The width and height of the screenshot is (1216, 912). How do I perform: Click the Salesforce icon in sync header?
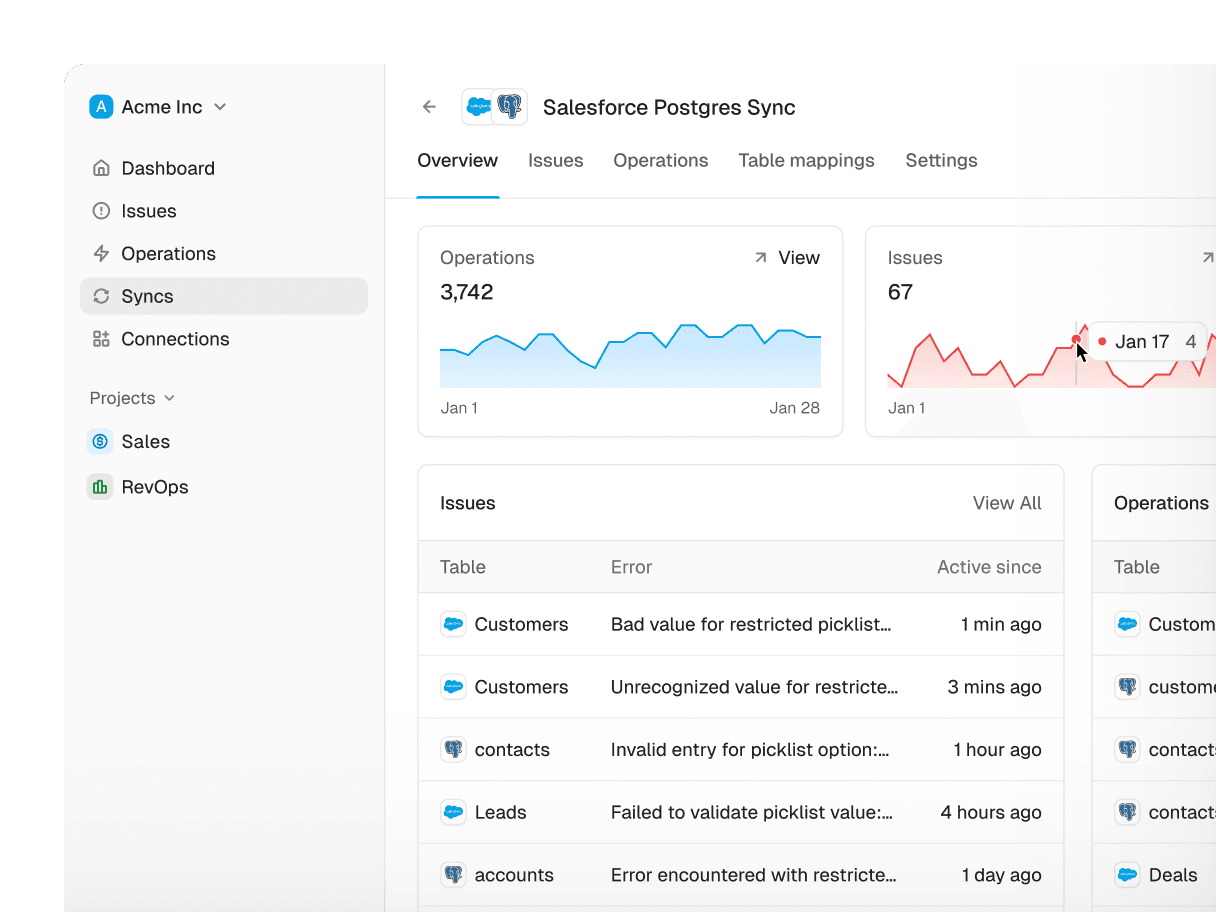(x=478, y=107)
